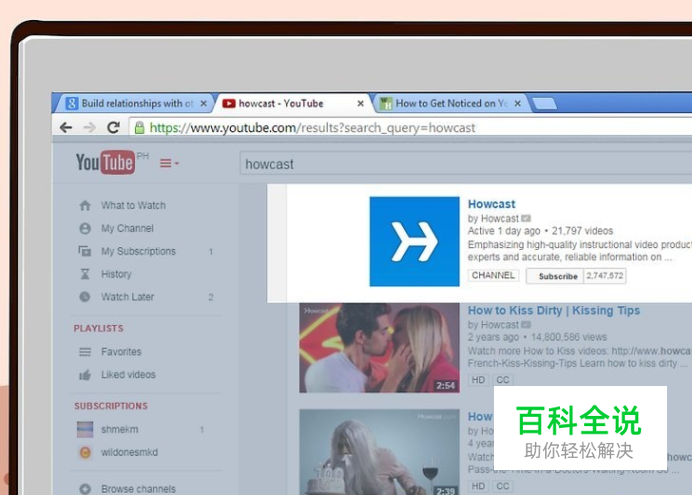
Task: Click the History hourglass icon
Action: coord(85,274)
